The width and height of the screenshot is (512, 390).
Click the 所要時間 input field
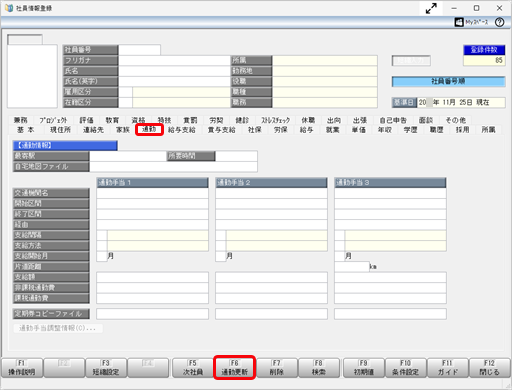tap(236, 156)
